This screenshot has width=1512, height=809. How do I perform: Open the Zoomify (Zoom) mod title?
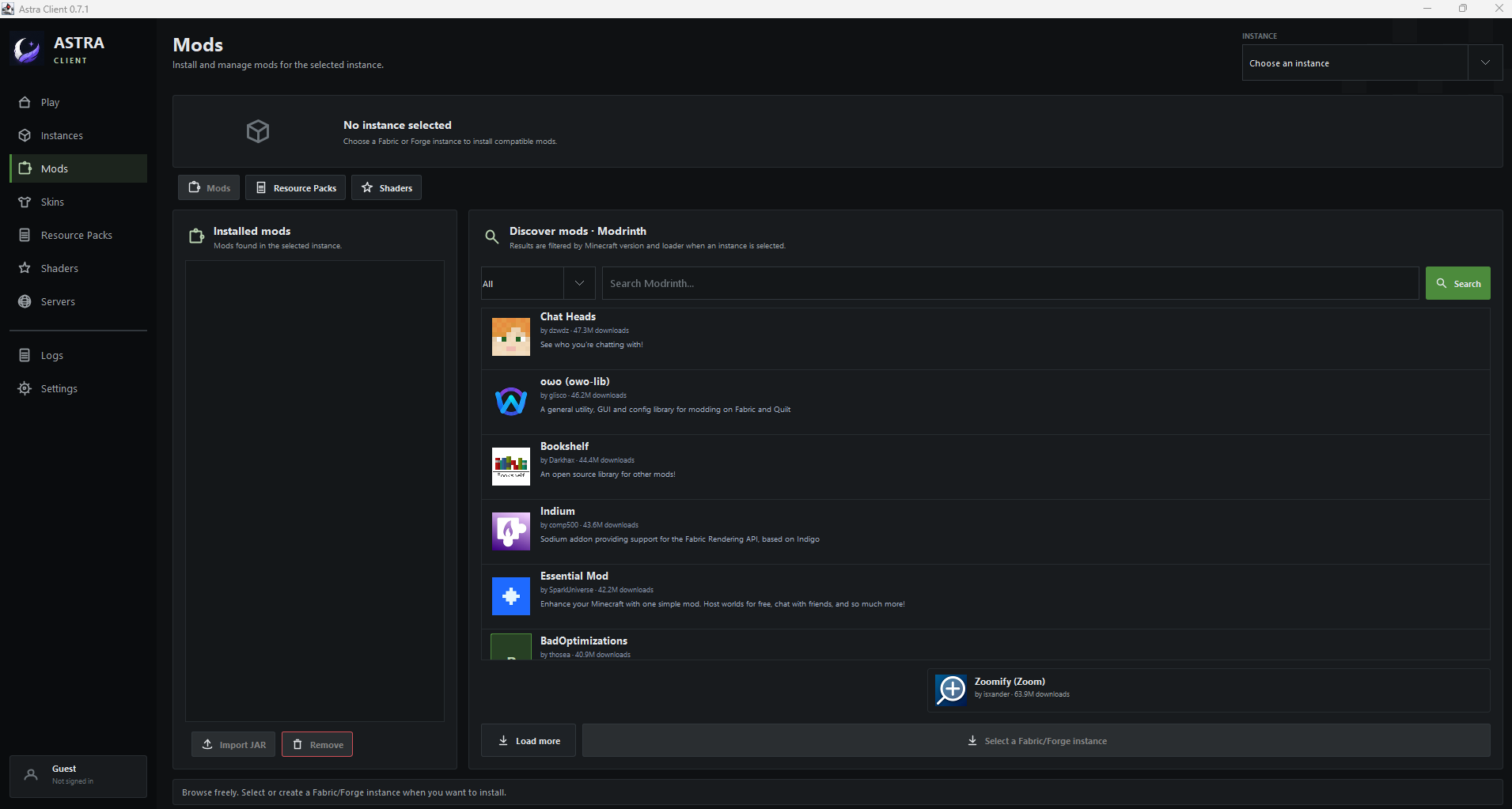(1010, 681)
